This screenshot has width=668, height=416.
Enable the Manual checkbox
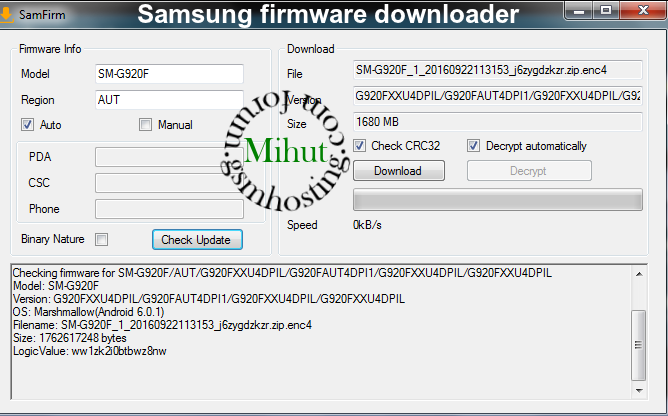click(x=145, y=124)
